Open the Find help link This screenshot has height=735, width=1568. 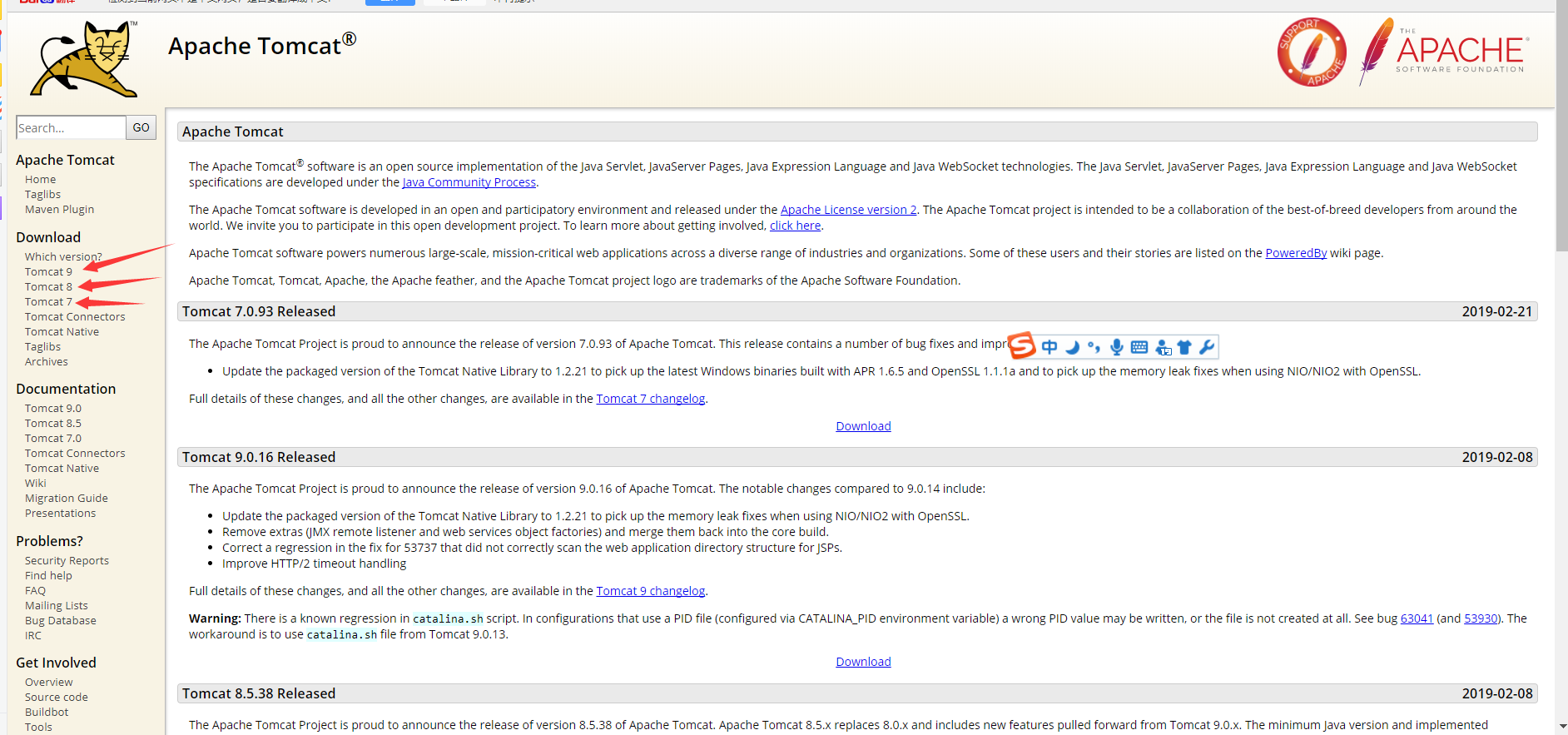(x=48, y=575)
